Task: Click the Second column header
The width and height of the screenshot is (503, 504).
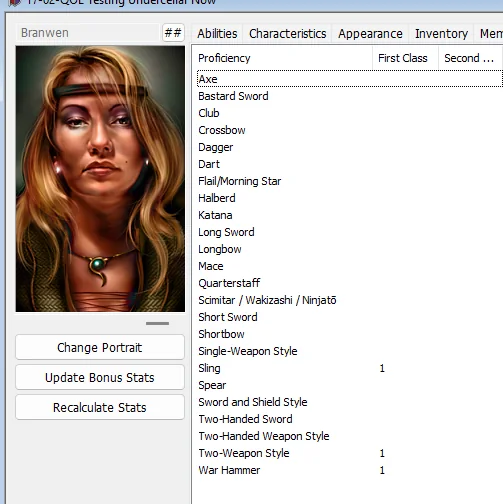Action: click(x=470, y=58)
